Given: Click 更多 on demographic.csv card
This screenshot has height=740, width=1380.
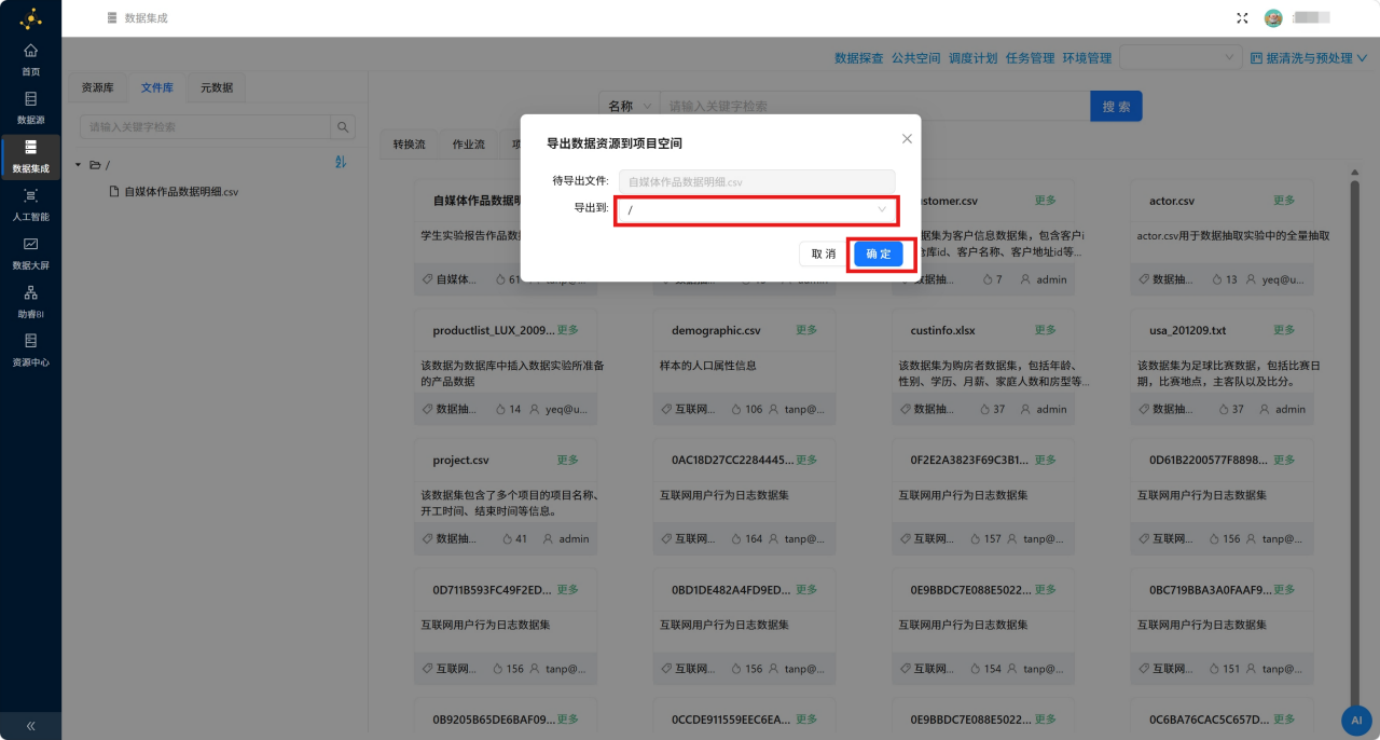Looking at the screenshot, I should [x=807, y=330].
